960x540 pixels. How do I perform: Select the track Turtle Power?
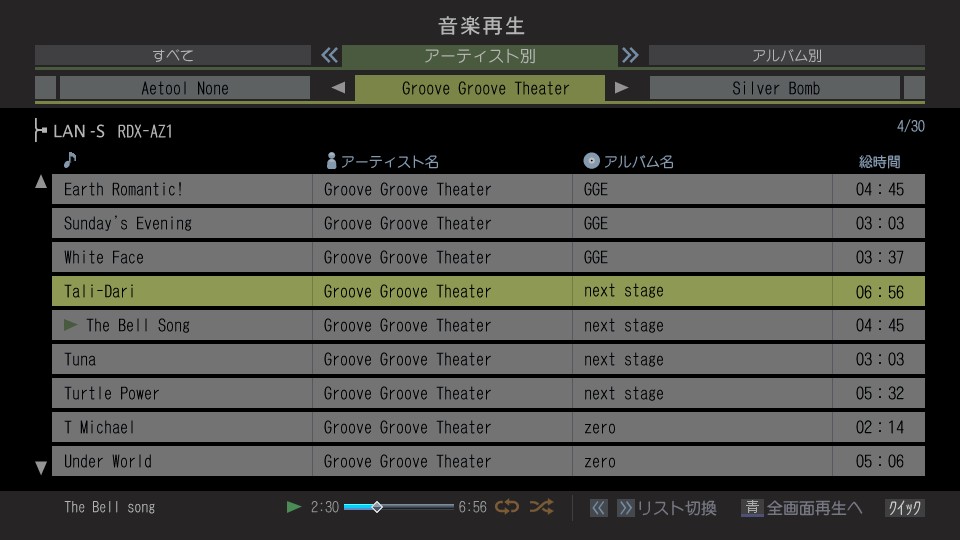click(x=182, y=393)
